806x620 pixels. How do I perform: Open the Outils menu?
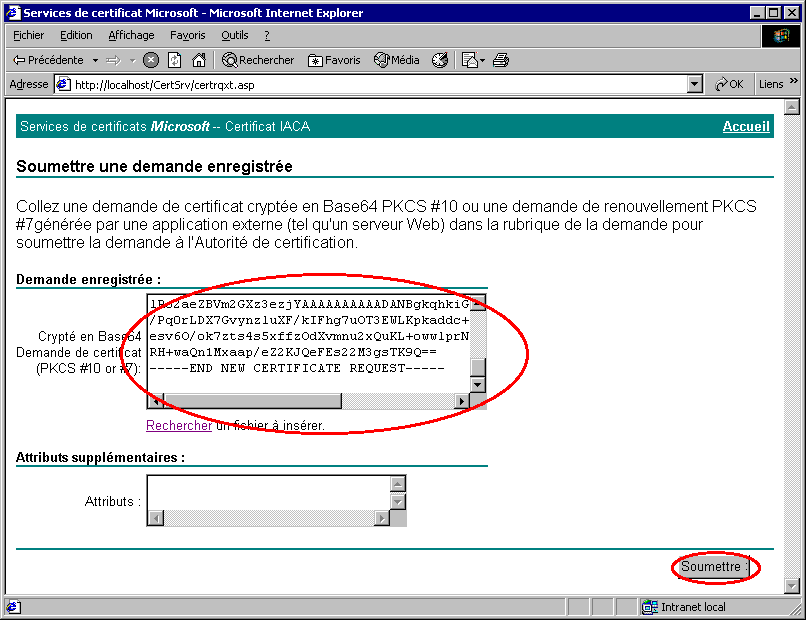pos(235,35)
